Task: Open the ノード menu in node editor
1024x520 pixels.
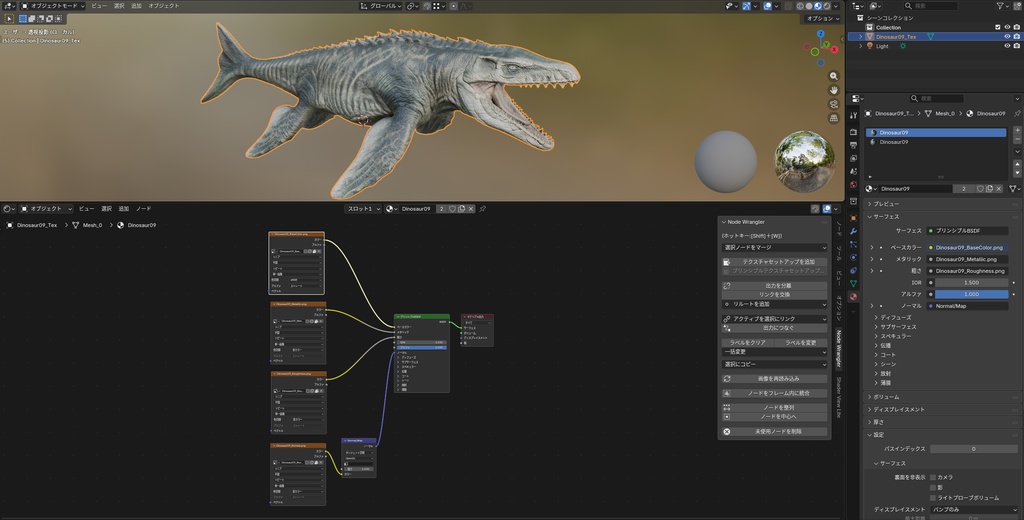Action: (143, 209)
